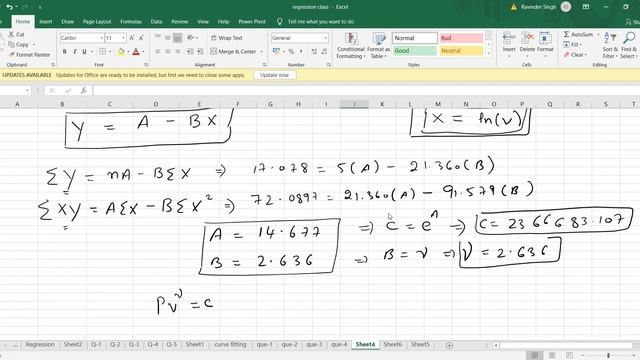Click Merge & Center
640x360 pixels.
click(x=233, y=51)
